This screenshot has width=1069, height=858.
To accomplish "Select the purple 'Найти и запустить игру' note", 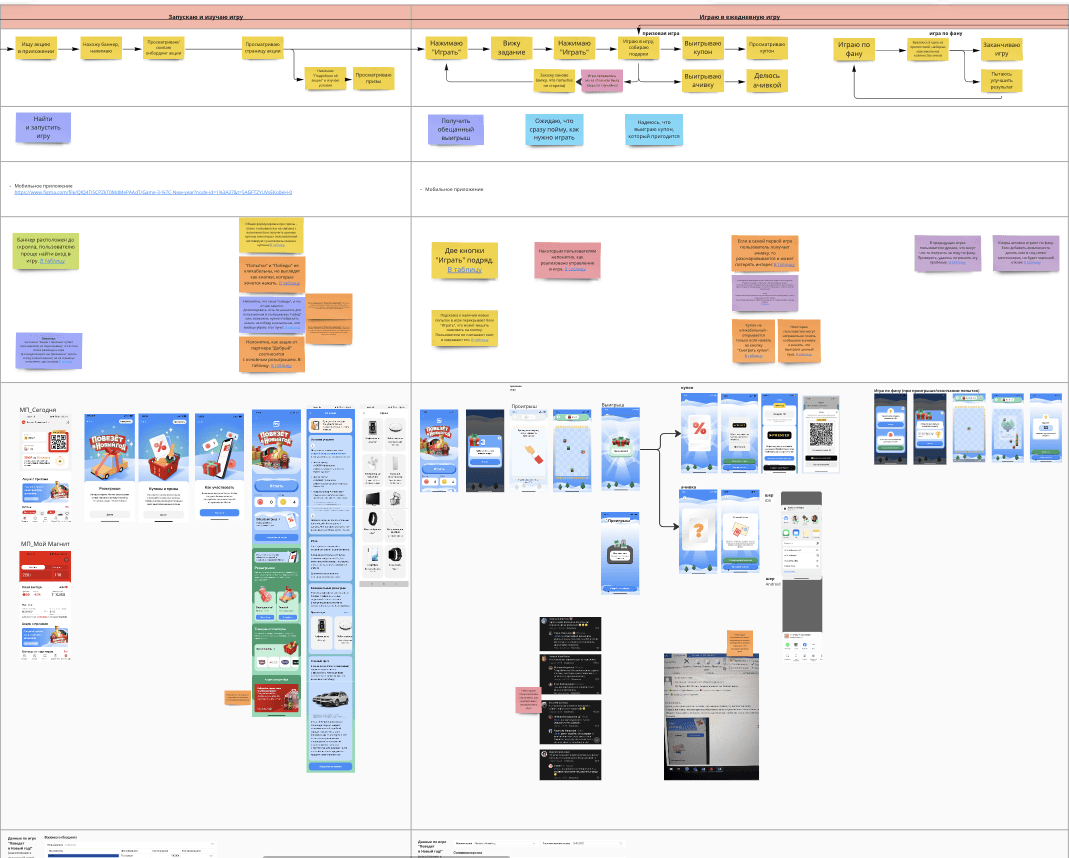I will (43, 127).
